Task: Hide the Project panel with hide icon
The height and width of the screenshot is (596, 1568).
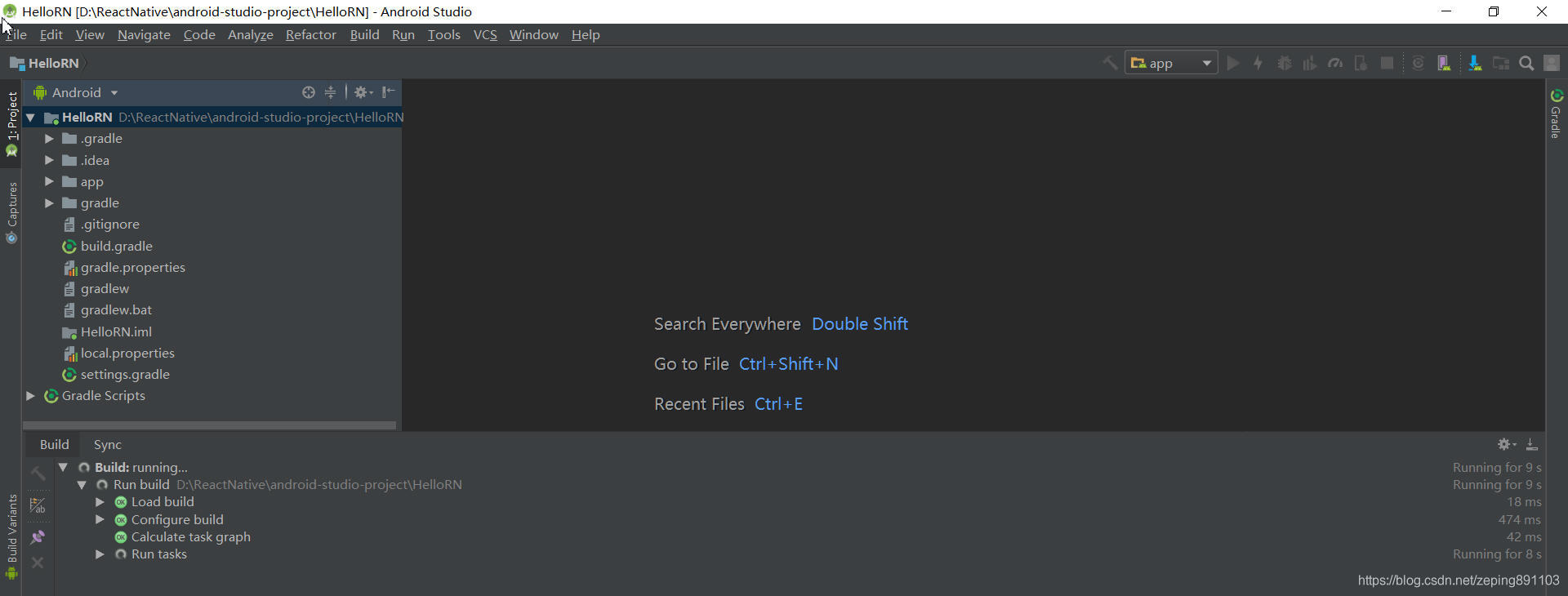Action: click(x=389, y=92)
